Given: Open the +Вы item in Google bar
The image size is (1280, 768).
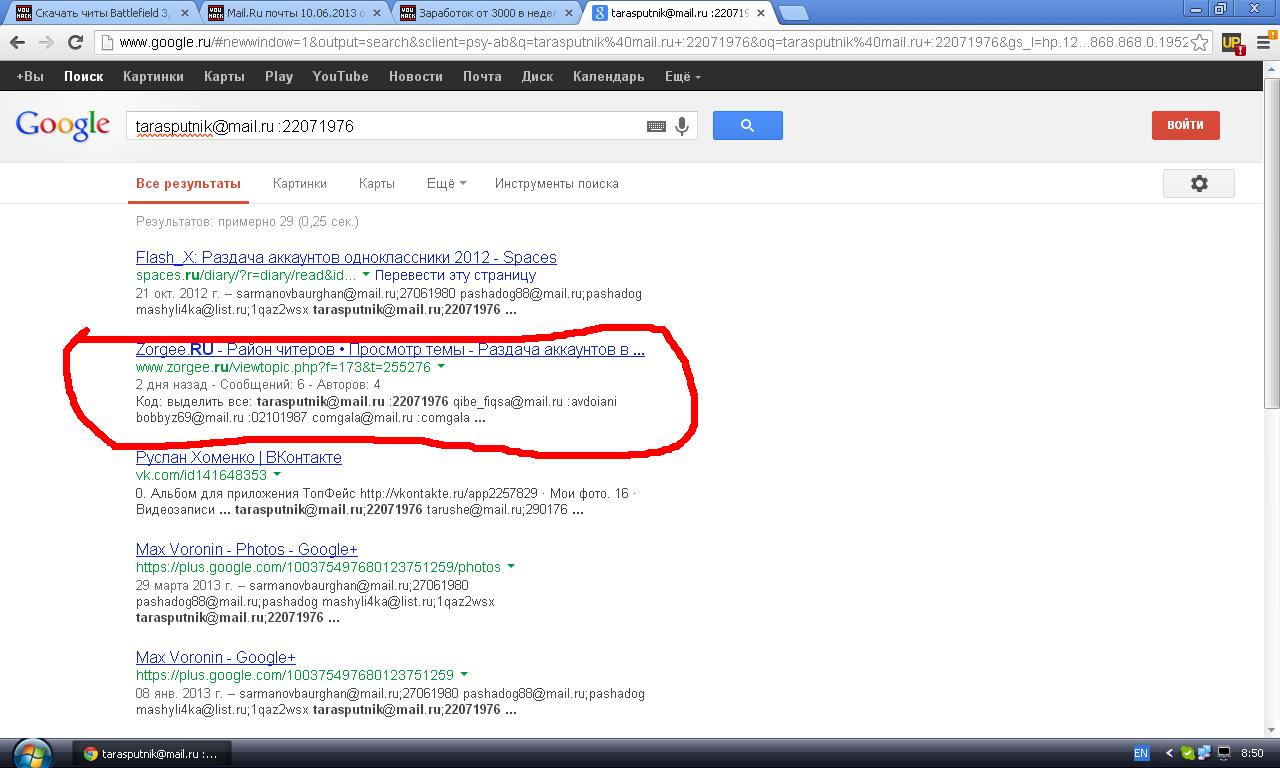Looking at the screenshot, I should point(30,76).
